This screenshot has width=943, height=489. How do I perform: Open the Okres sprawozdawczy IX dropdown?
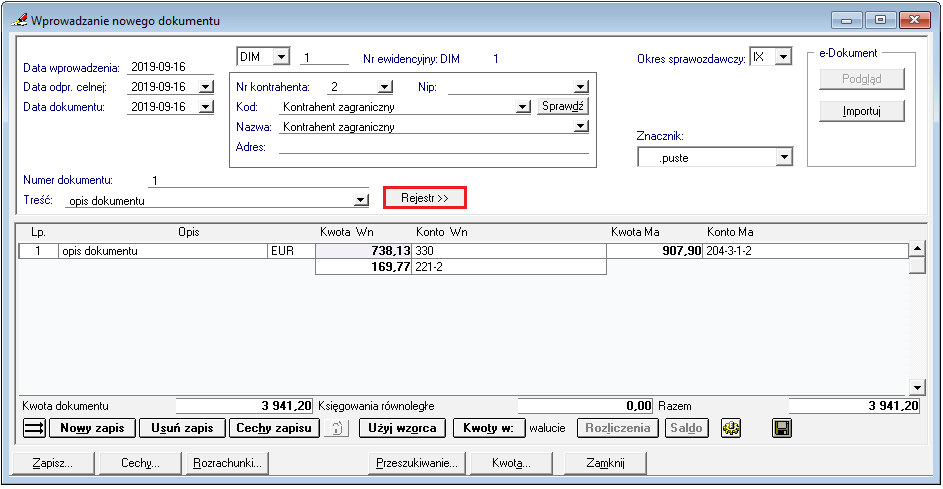(782, 57)
